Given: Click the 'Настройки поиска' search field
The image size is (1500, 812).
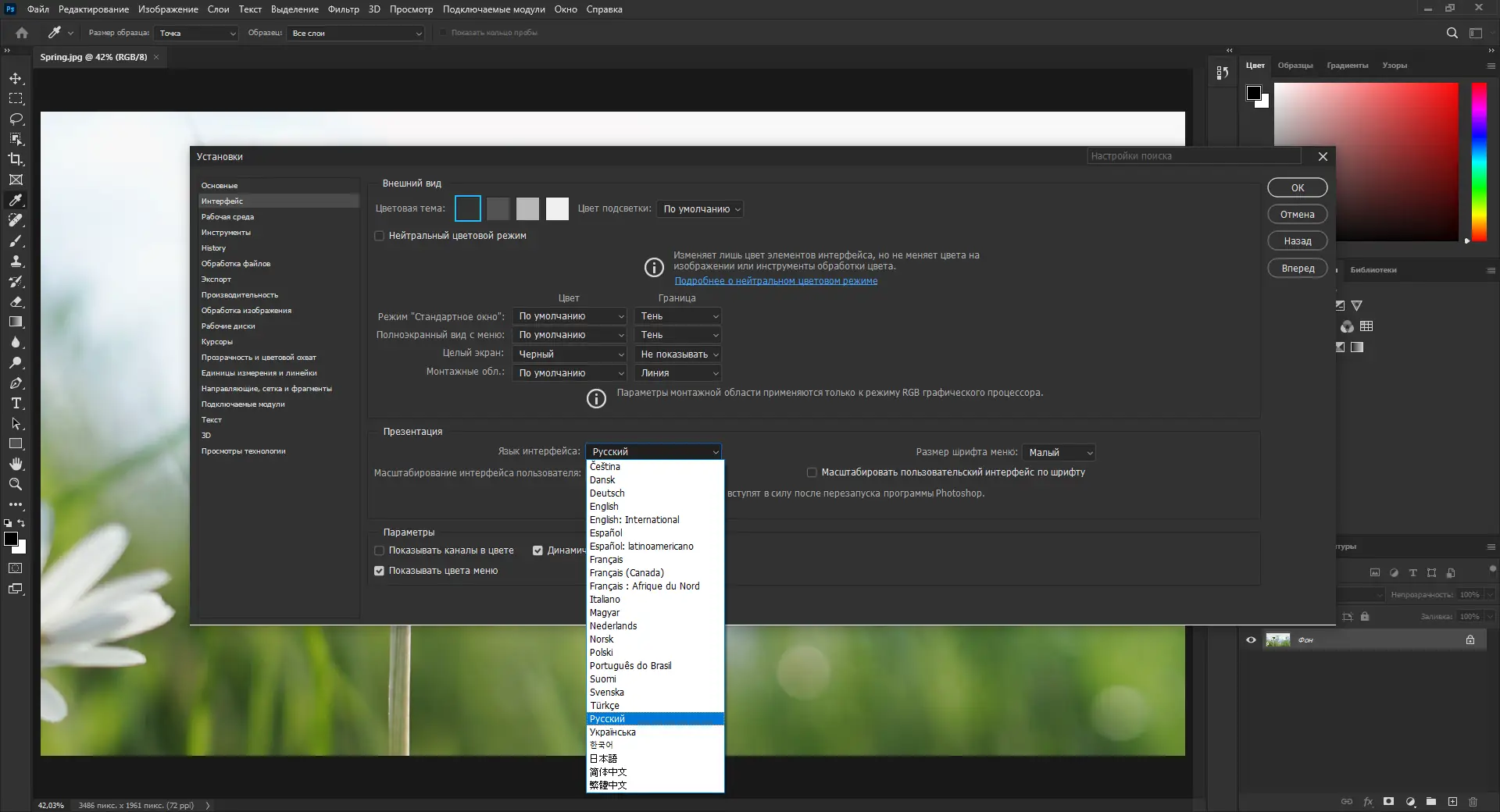Looking at the screenshot, I should [x=1194, y=156].
